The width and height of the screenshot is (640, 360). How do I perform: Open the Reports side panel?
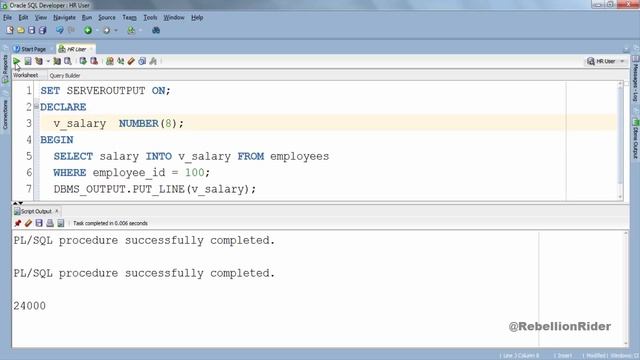(5, 69)
